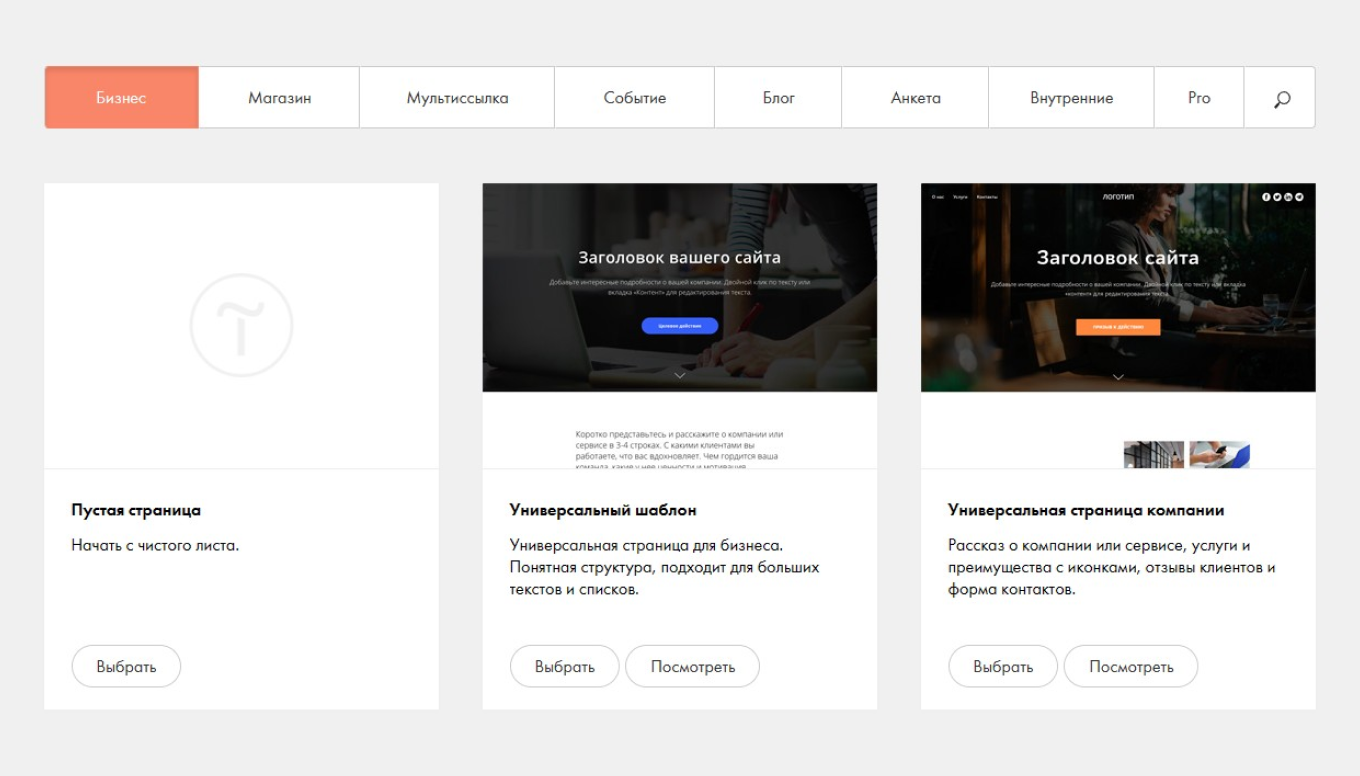1360x776 pixels.
Task: Click the orange button in company page preview
Action: click(1118, 327)
